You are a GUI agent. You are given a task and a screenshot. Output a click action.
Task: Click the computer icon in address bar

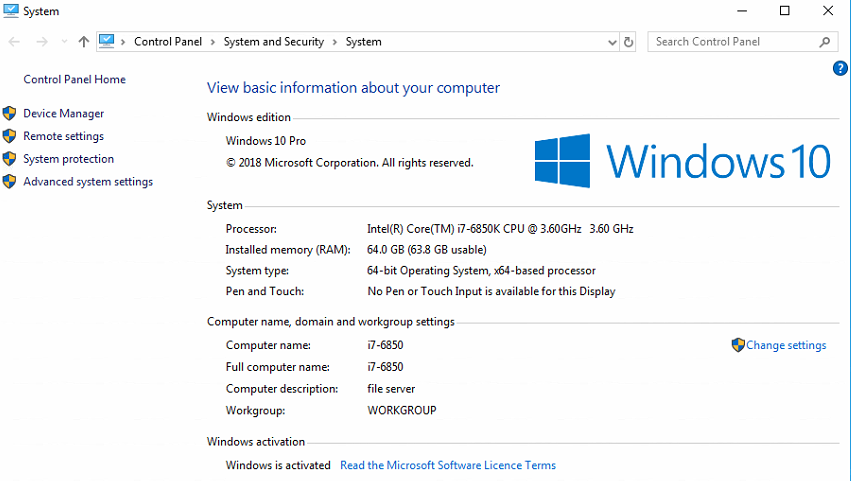point(107,41)
